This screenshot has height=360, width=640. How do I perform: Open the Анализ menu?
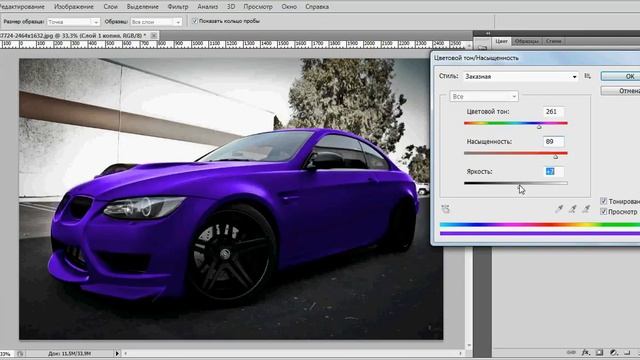tap(207, 7)
